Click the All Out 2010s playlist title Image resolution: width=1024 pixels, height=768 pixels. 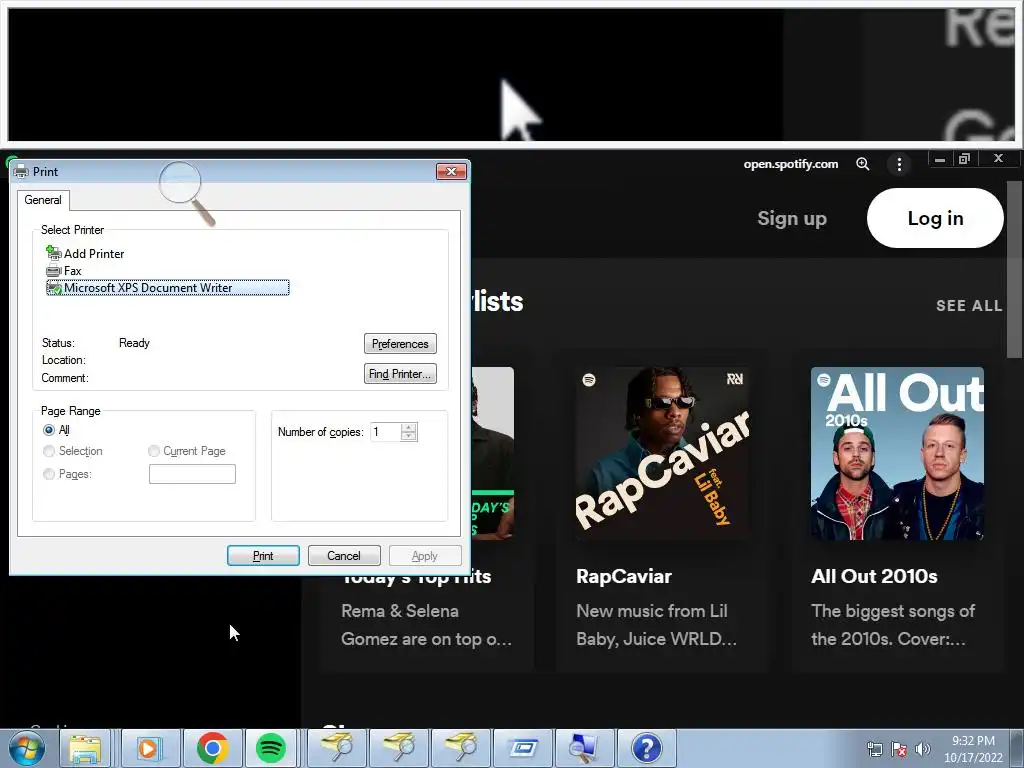874,576
